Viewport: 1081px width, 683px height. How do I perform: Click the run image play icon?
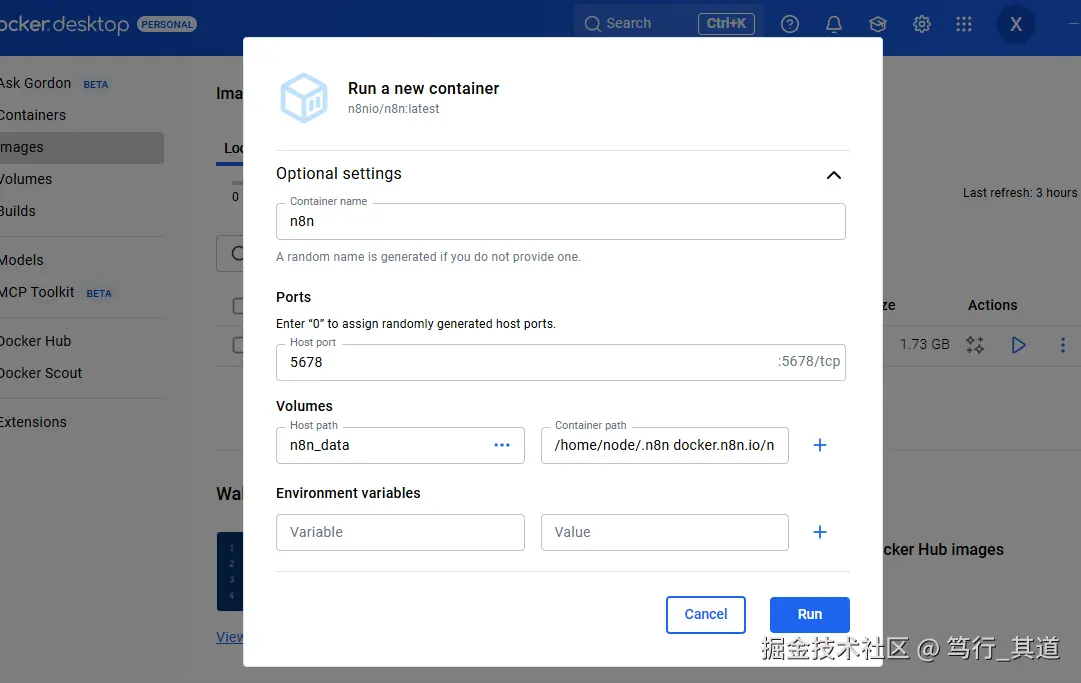[1019, 345]
